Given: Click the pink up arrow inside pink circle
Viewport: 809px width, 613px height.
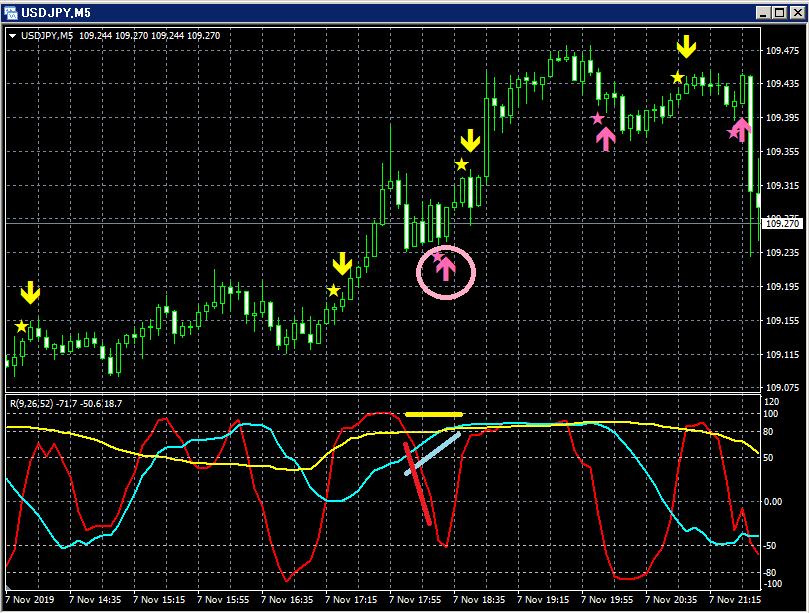Looking at the screenshot, I should (x=446, y=269).
